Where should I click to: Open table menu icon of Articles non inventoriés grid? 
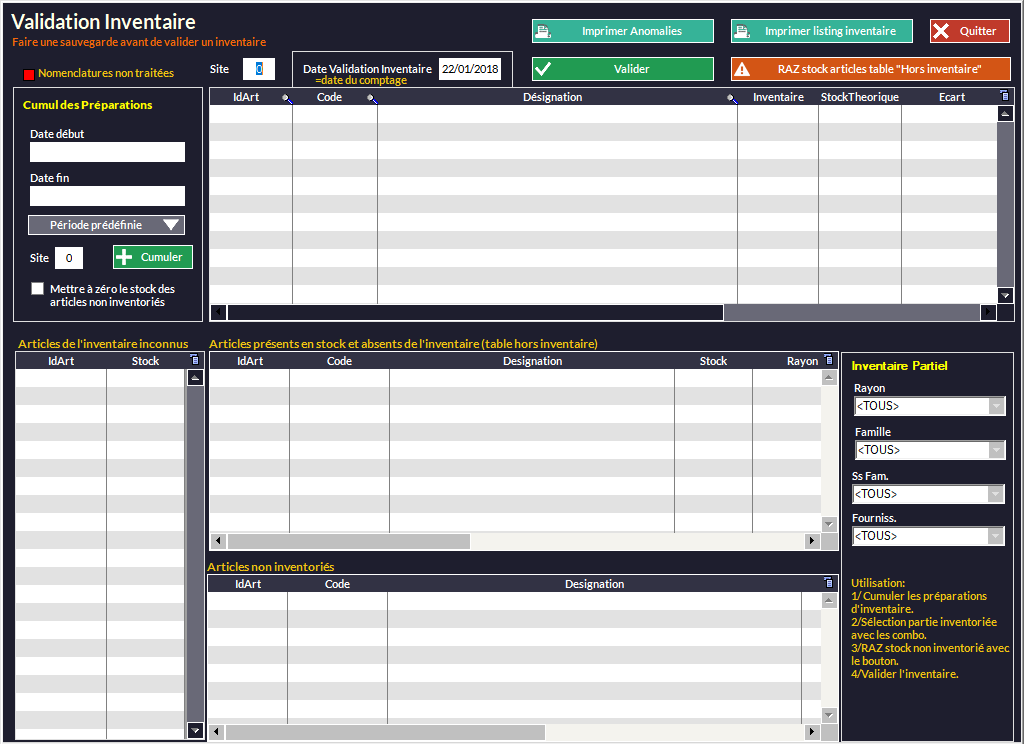828,583
